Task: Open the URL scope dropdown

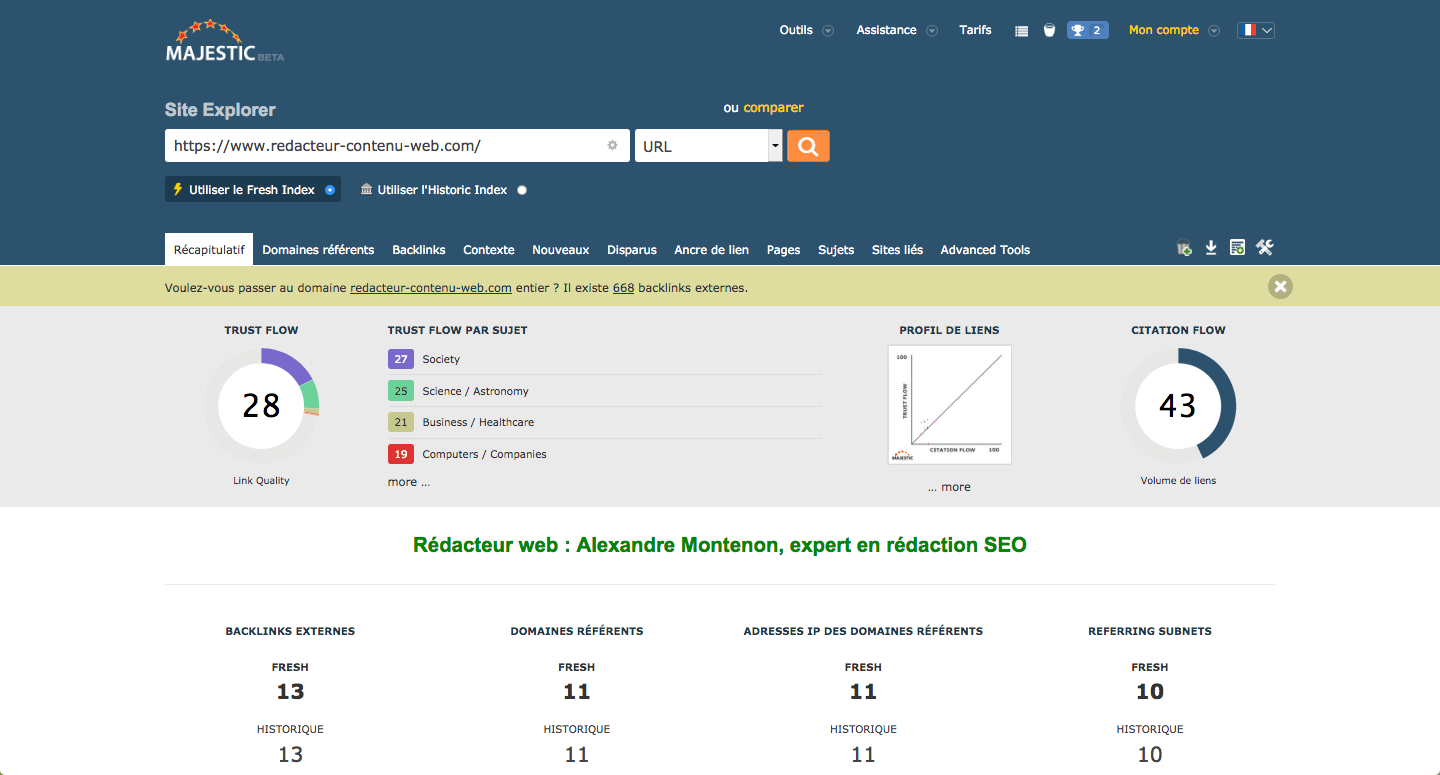Action: pos(708,146)
